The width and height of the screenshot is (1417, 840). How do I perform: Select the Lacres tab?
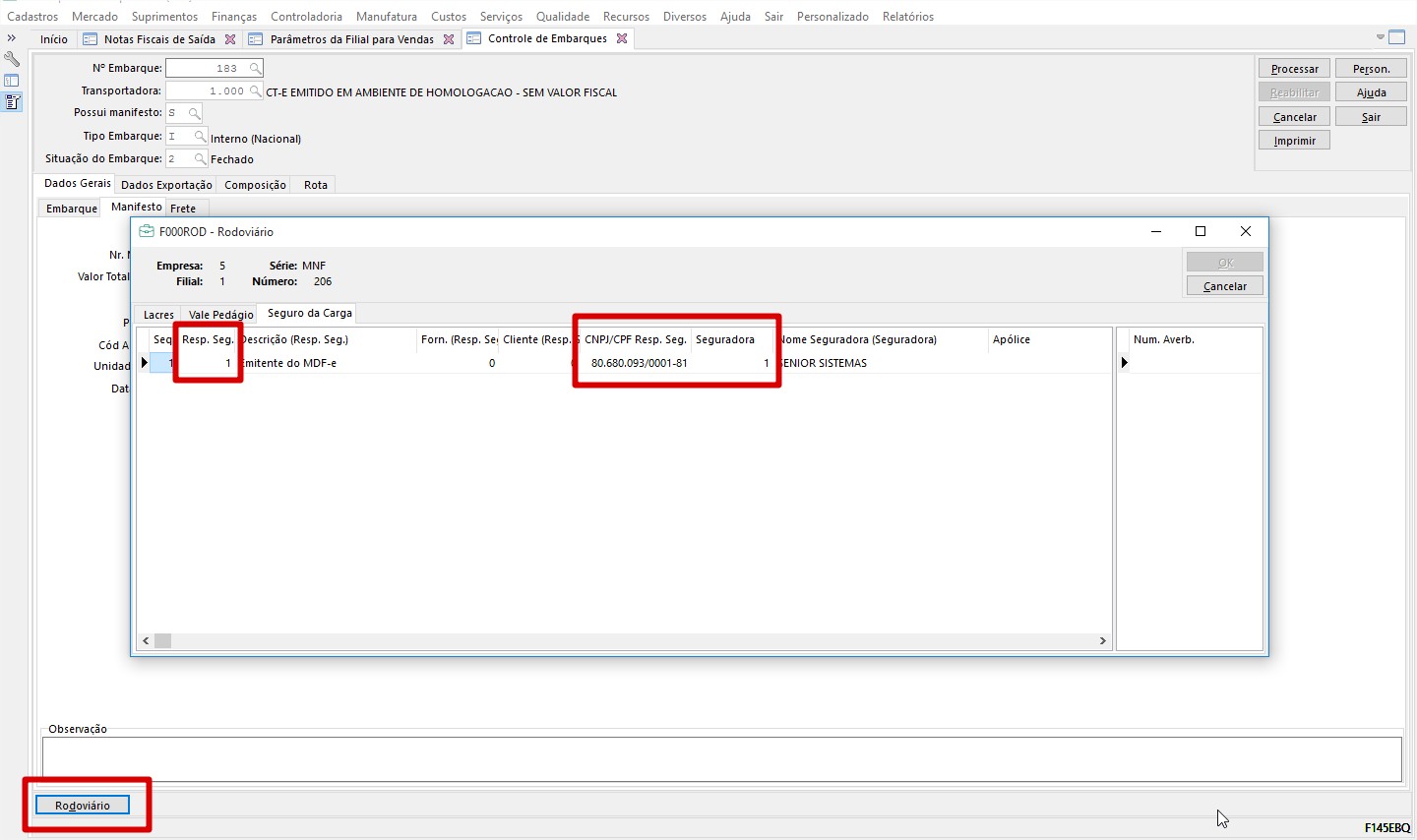coord(158,315)
